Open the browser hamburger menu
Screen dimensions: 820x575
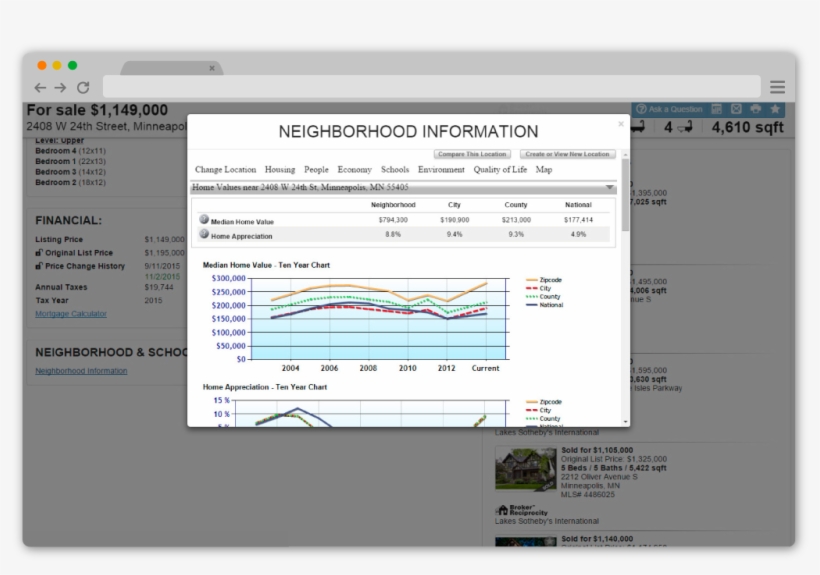coord(777,88)
